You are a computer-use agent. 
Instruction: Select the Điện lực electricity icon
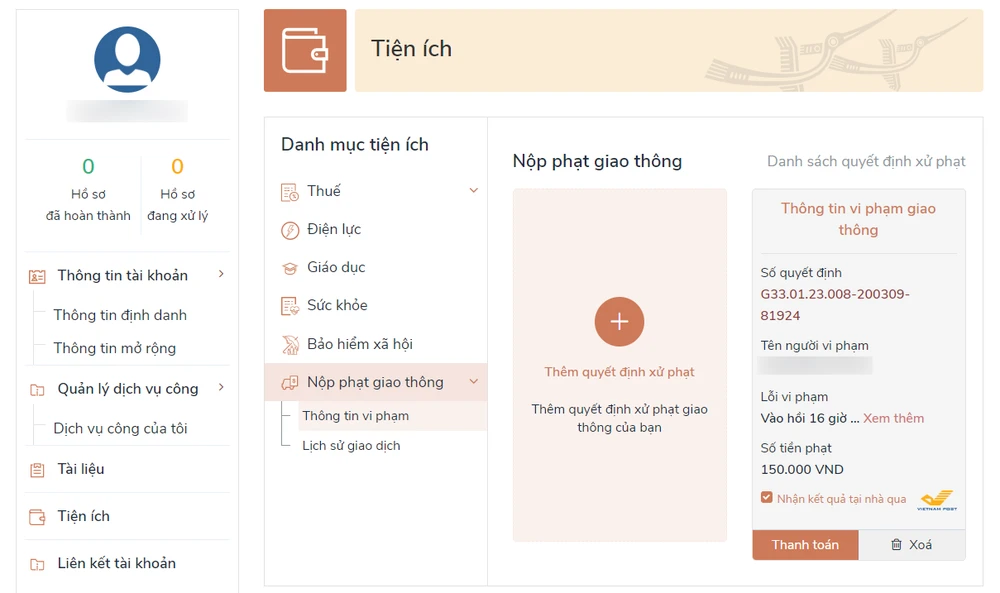click(x=290, y=230)
